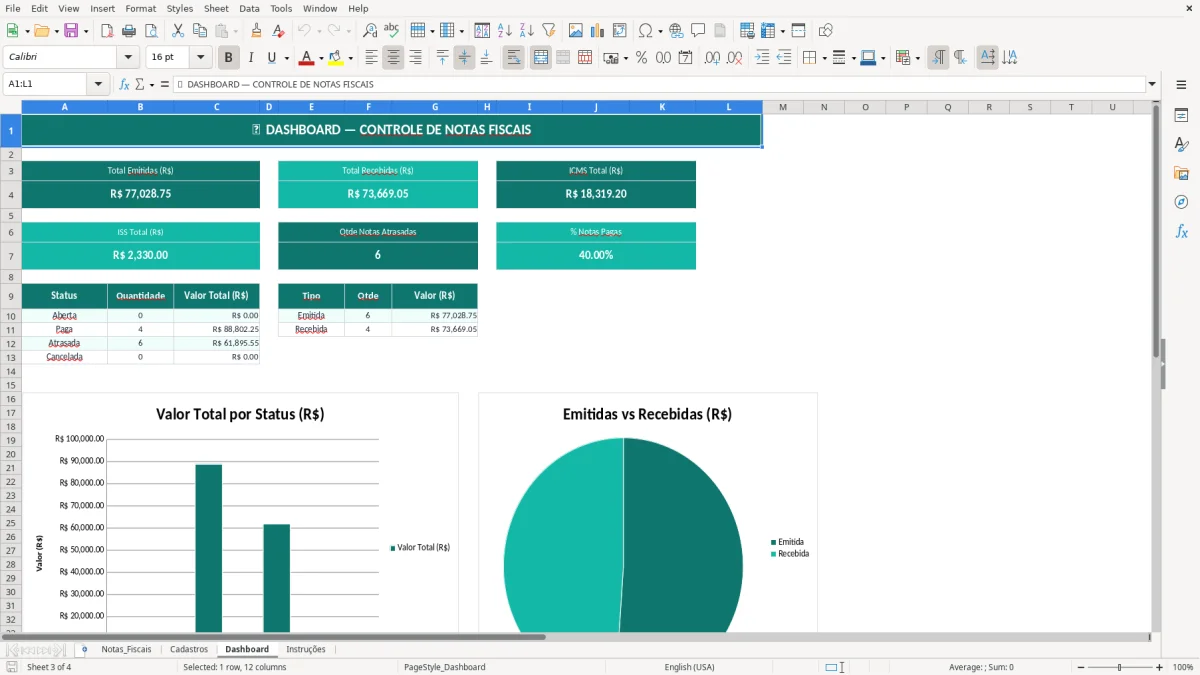The image size is (1200, 675).
Task: Click the Insert Image icon
Action: click(x=576, y=29)
